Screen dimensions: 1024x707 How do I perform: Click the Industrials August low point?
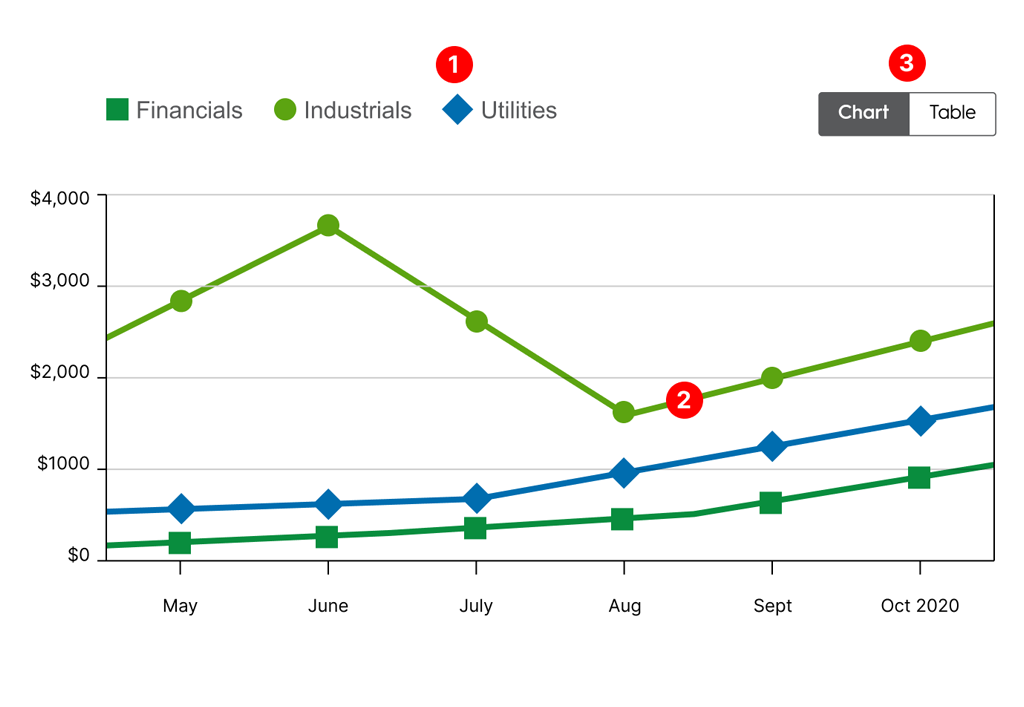pos(624,412)
